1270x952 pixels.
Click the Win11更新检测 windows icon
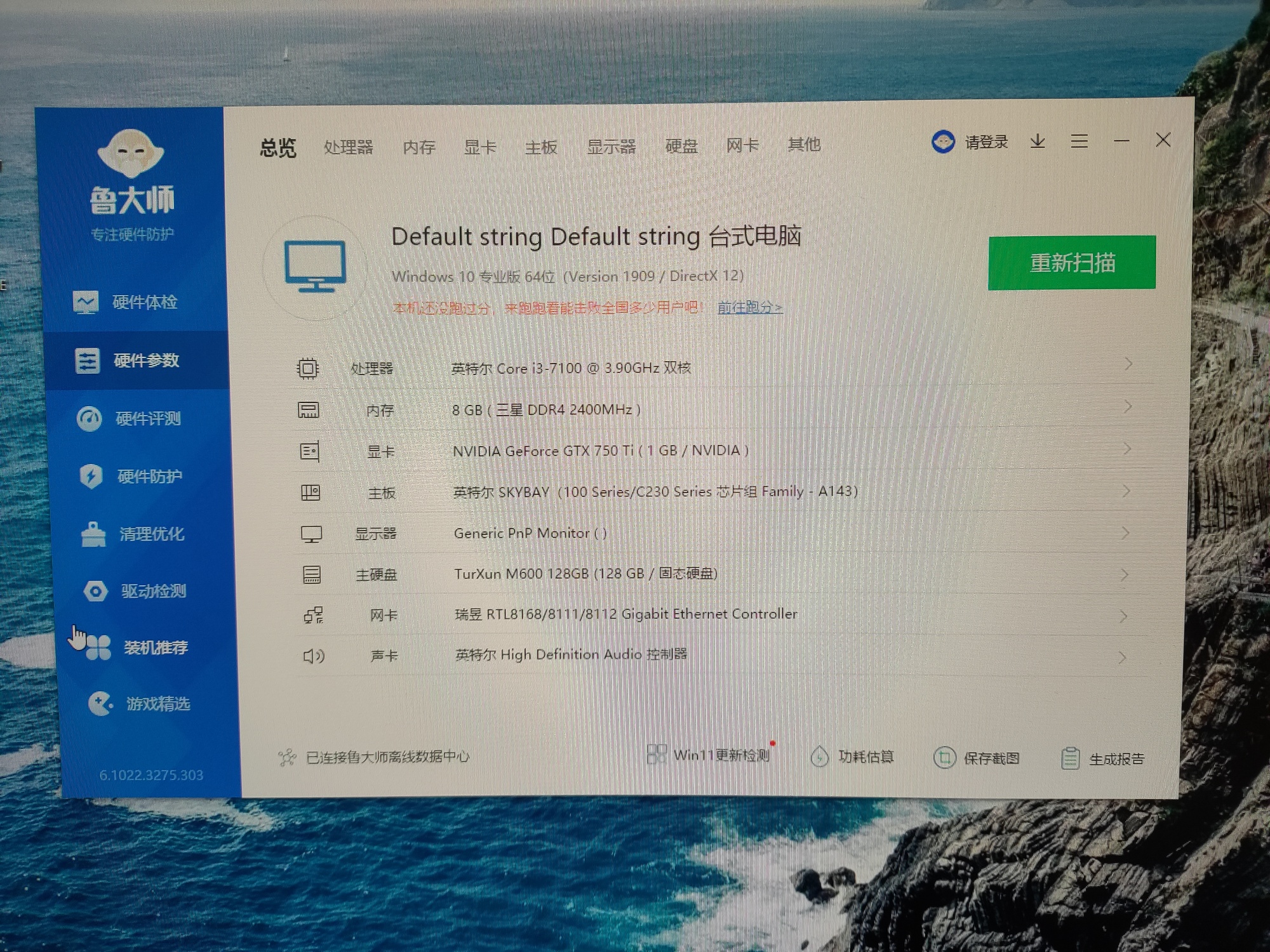tap(656, 754)
